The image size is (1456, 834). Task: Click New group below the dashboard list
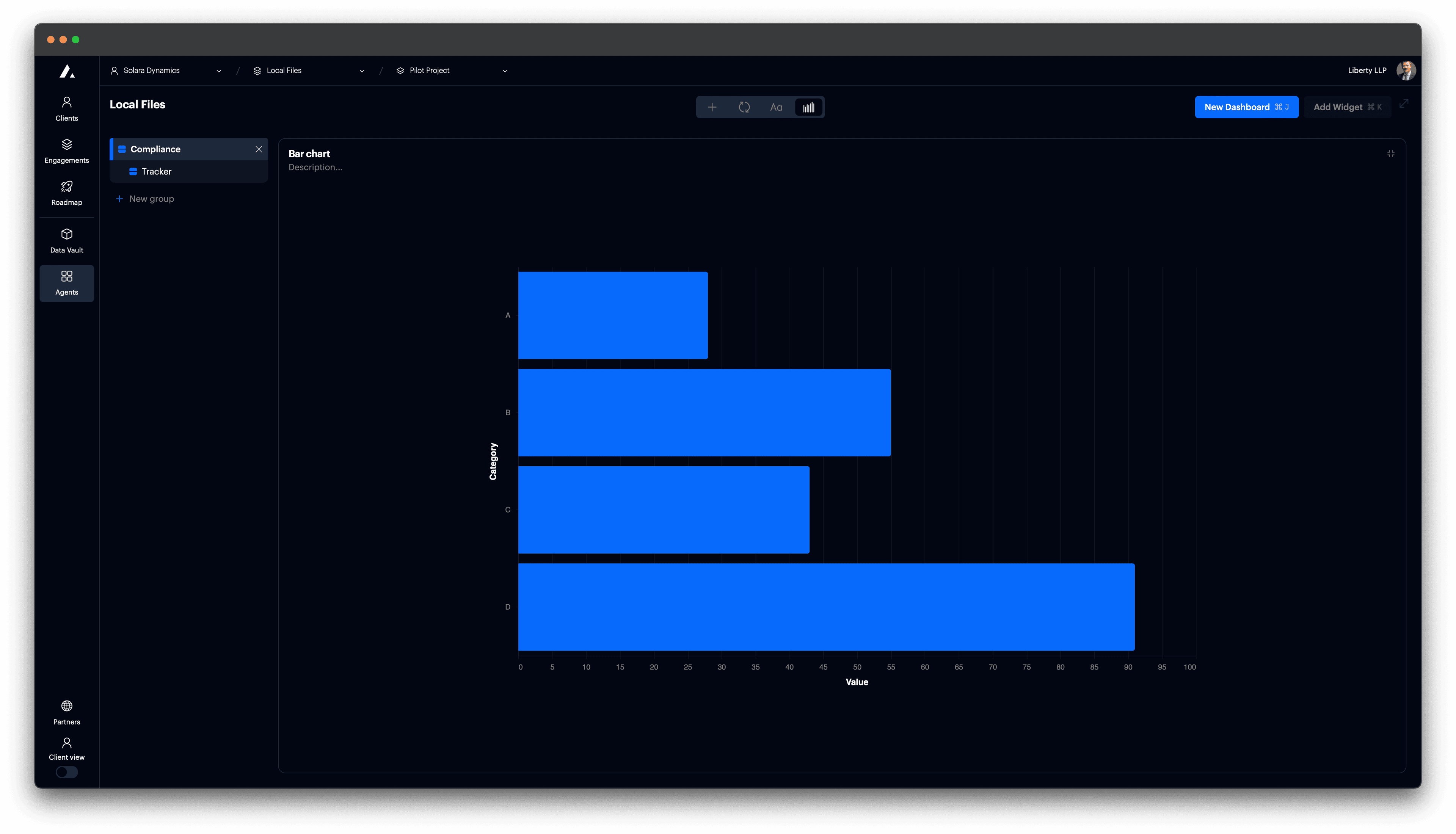[151, 198]
